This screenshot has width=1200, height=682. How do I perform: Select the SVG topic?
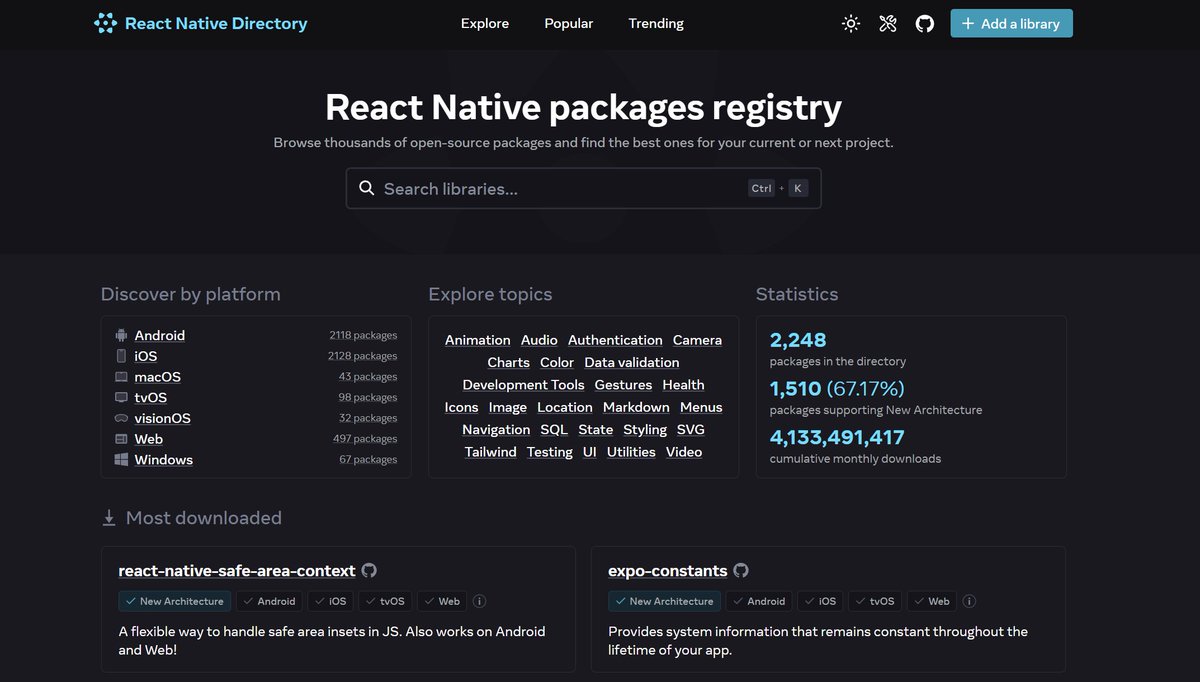point(691,430)
